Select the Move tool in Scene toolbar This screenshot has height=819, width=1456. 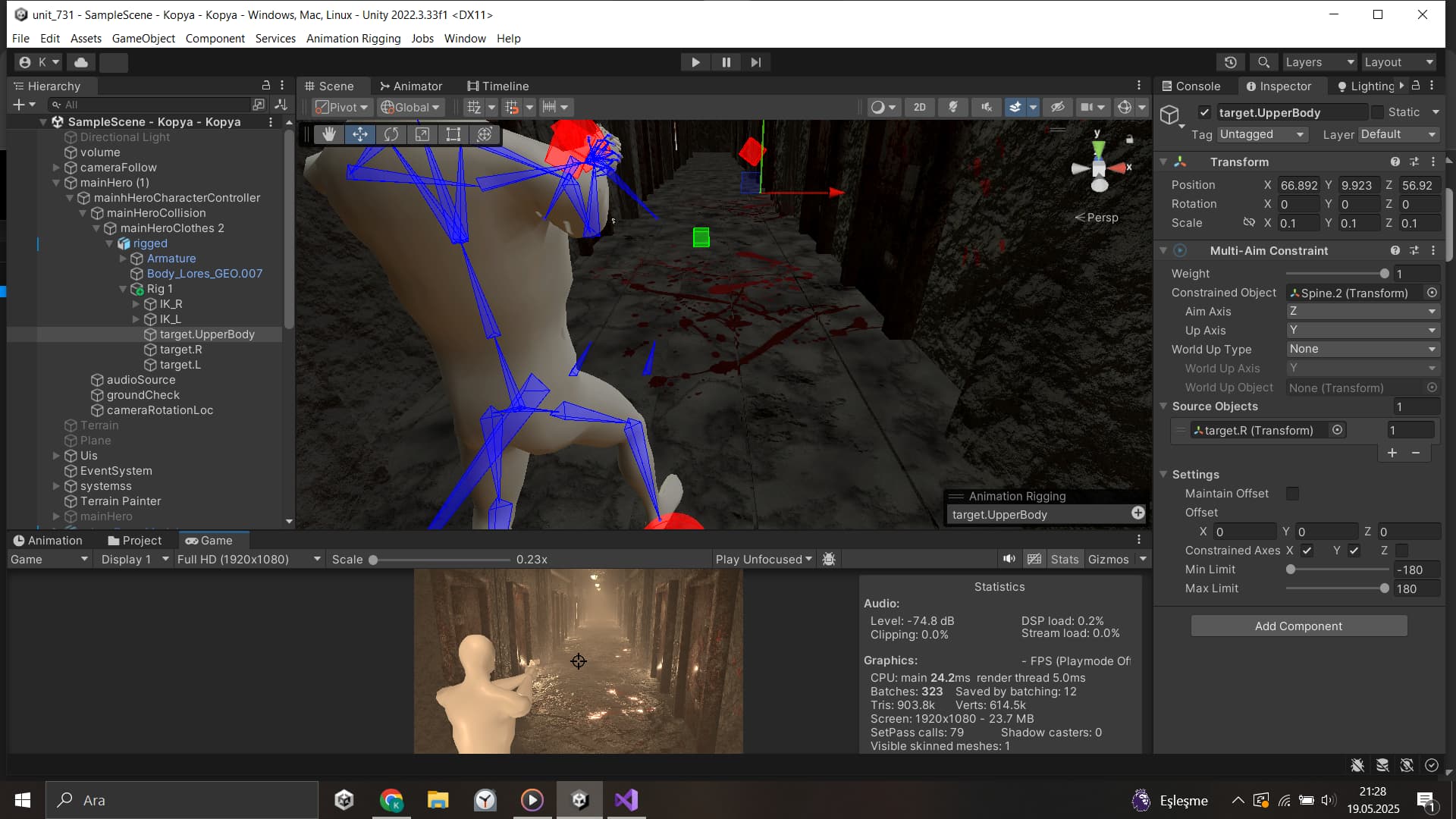360,134
